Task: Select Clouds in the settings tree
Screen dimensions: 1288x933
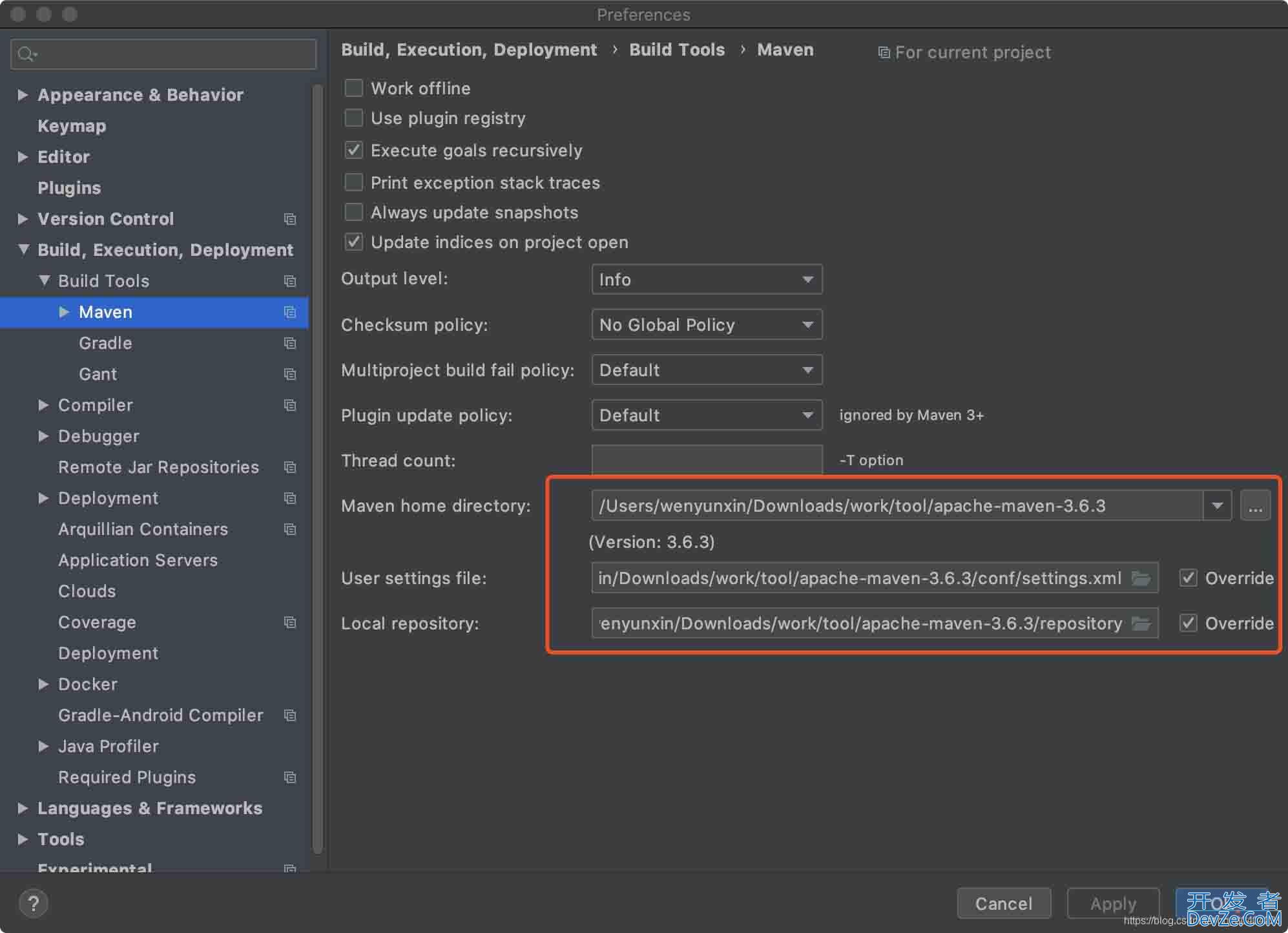Action: [x=87, y=591]
